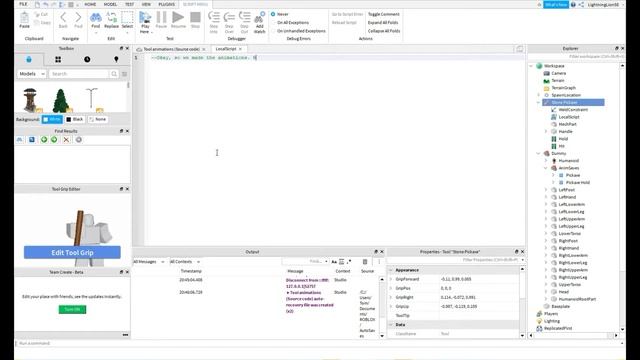The width and height of the screenshot is (640, 360).
Task: Click the Resume test icon
Action: (178, 17)
